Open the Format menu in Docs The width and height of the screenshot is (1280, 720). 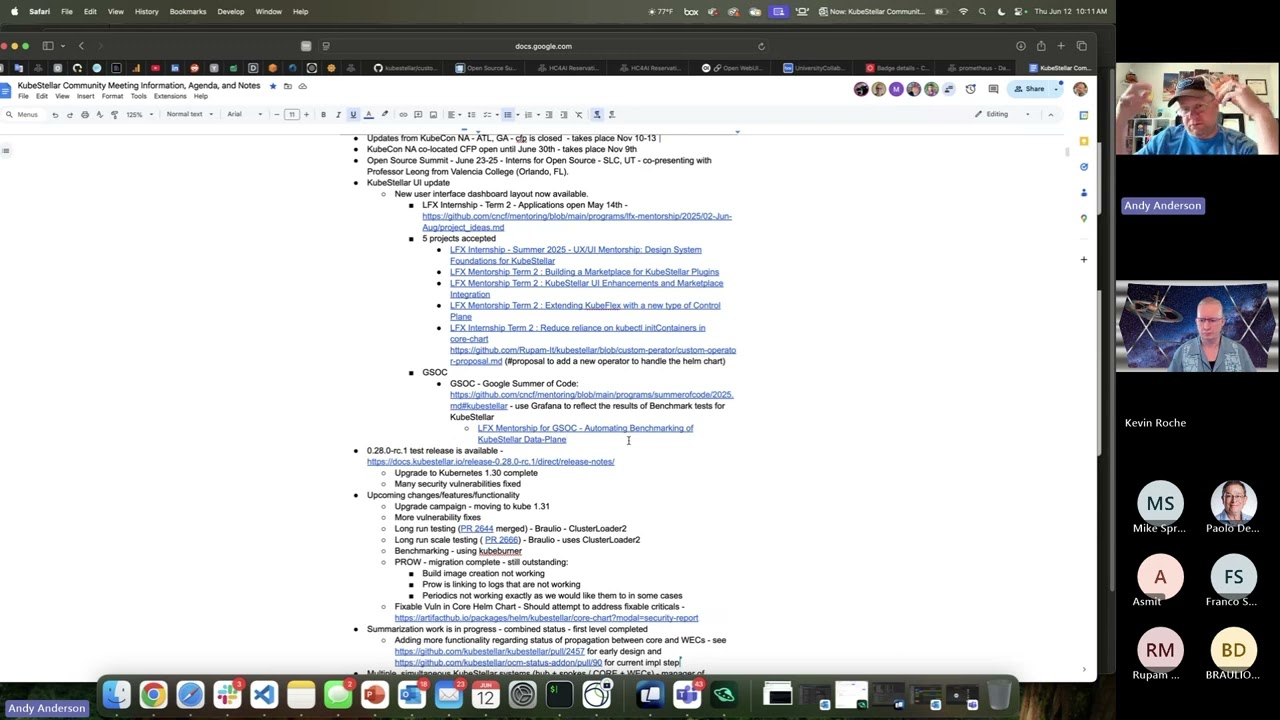click(112, 96)
